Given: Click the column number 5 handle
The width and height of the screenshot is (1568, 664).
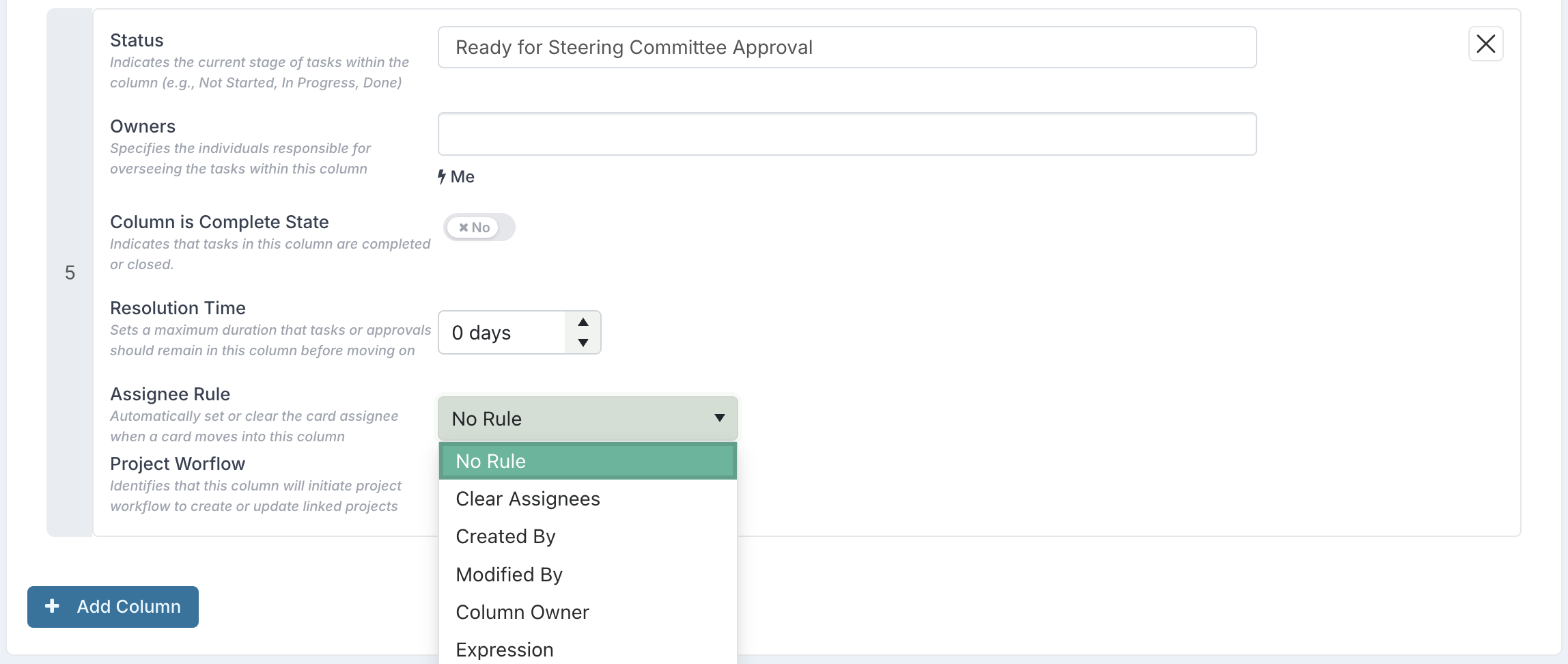Looking at the screenshot, I should pos(70,273).
